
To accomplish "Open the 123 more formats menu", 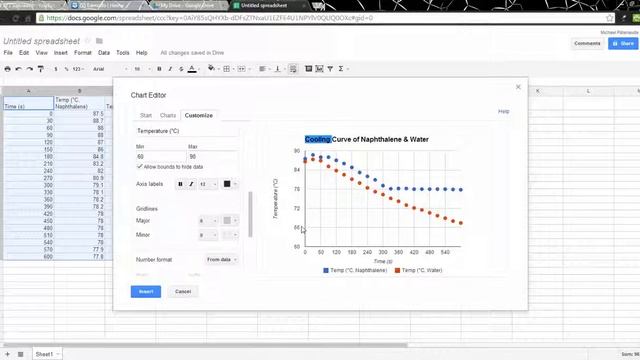I will click(78, 69).
